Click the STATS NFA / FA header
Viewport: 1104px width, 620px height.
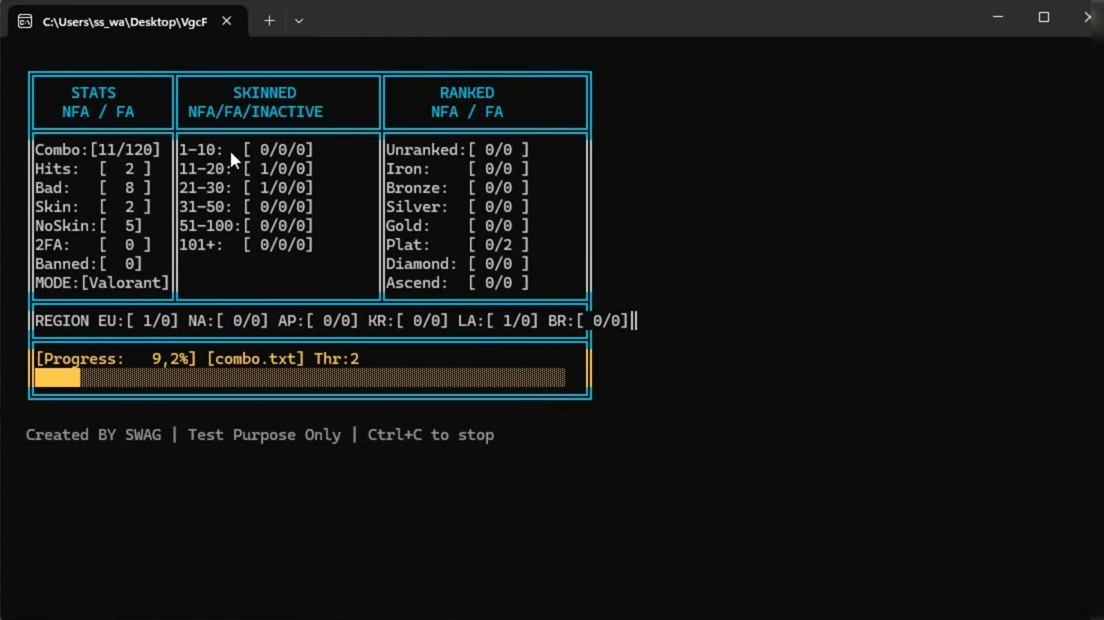(x=97, y=102)
